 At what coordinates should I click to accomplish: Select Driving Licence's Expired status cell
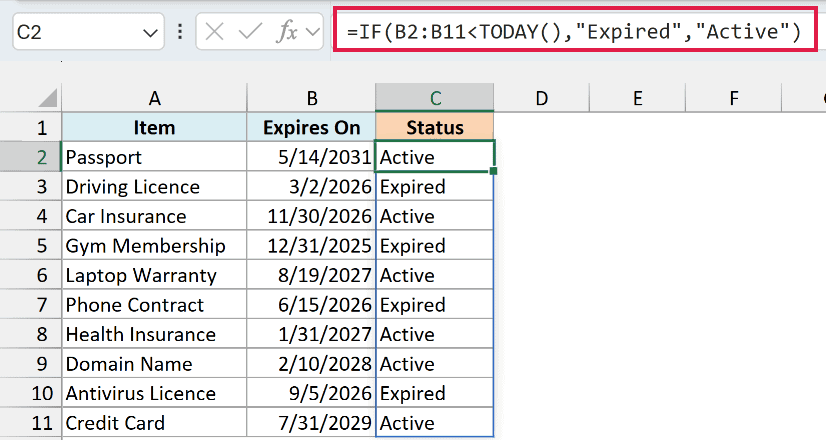435,187
